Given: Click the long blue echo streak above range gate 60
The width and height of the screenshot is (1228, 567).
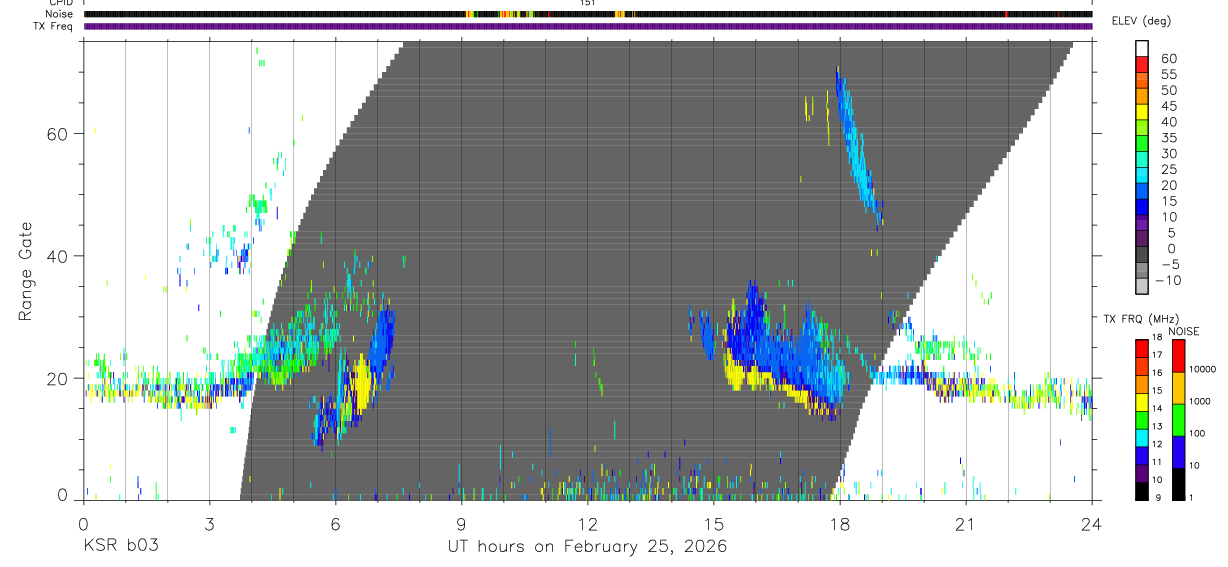Looking at the screenshot, I should tap(858, 145).
